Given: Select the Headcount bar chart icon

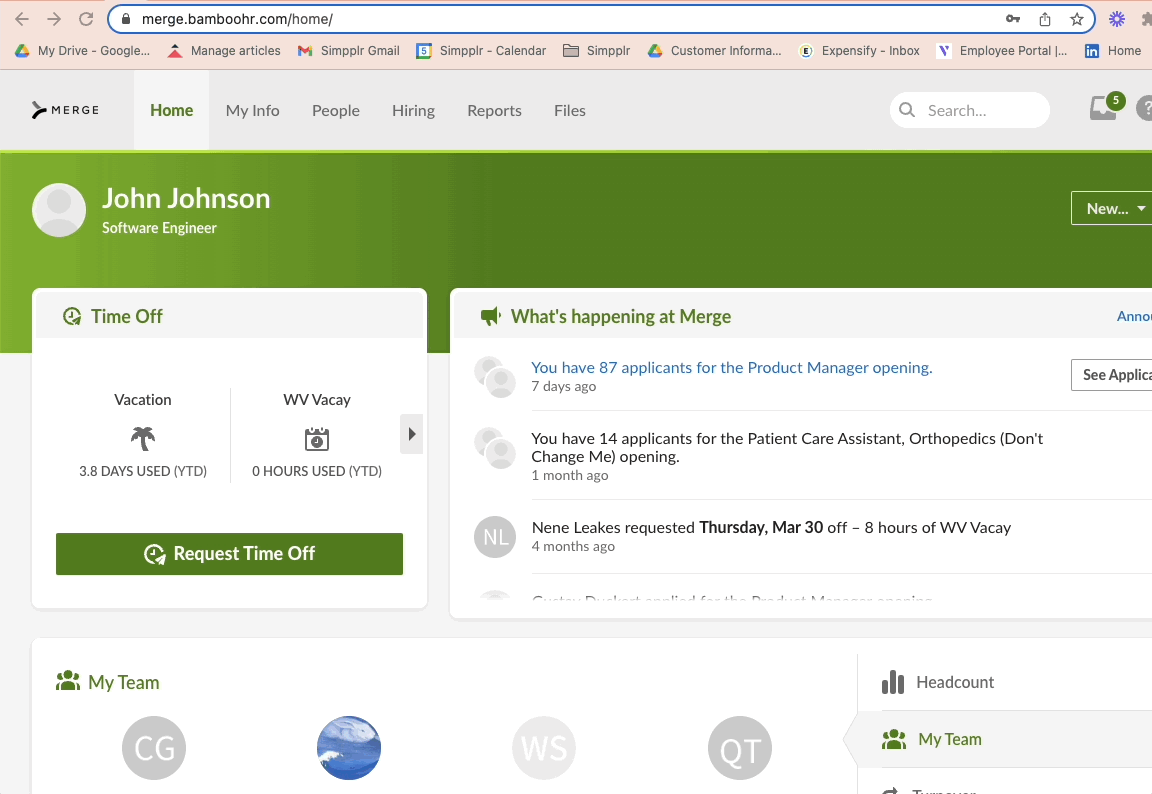Looking at the screenshot, I should click(892, 682).
